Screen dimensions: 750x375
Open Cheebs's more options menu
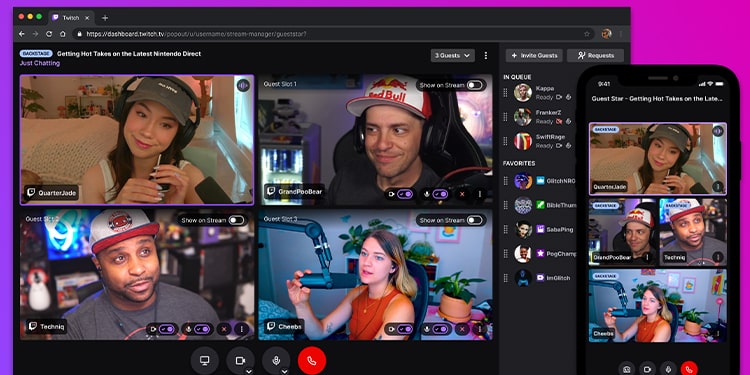click(480, 329)
